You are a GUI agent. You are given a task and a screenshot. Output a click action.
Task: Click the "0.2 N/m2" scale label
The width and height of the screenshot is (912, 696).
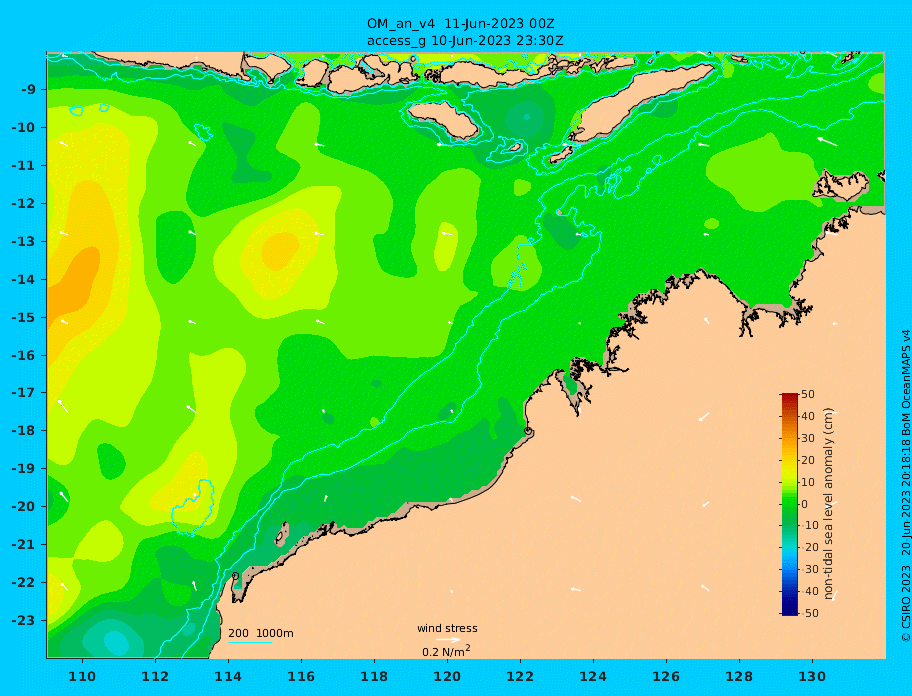[x=446, y=651]
